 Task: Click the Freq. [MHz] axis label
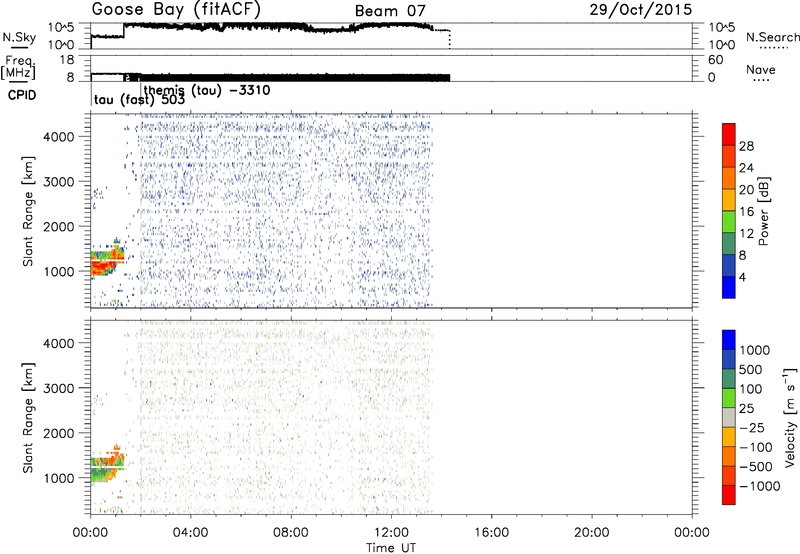(18, 68)
